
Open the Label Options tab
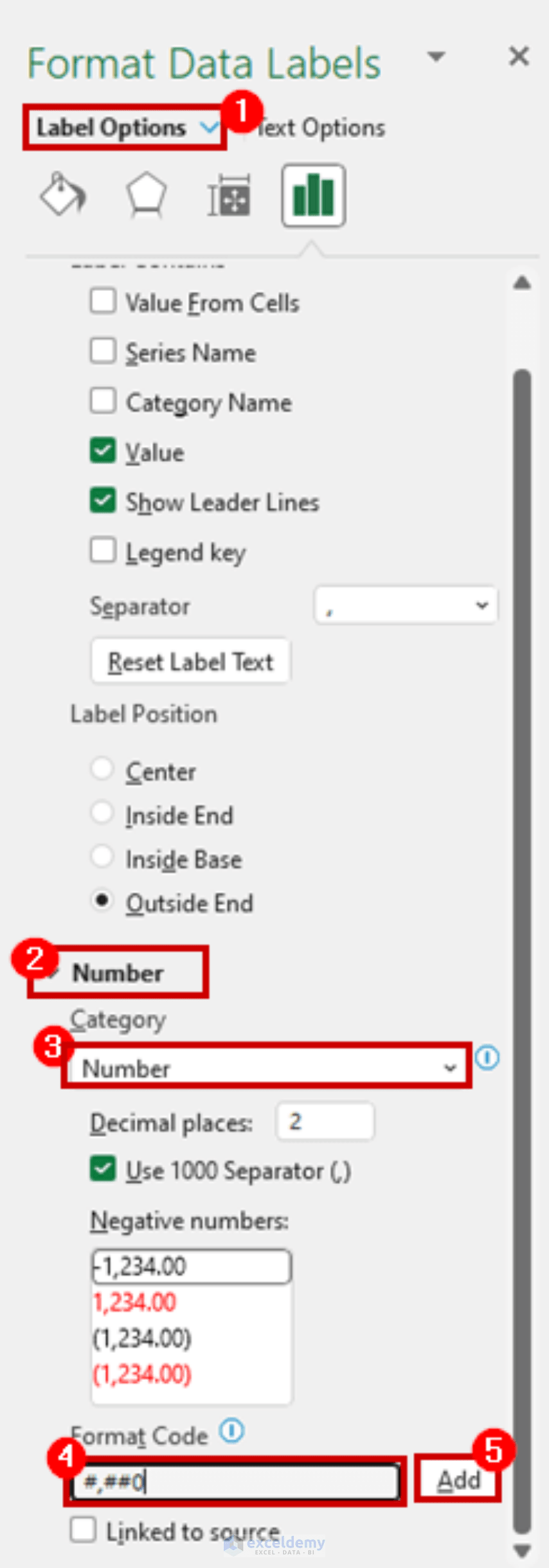[x=127, y=127]
